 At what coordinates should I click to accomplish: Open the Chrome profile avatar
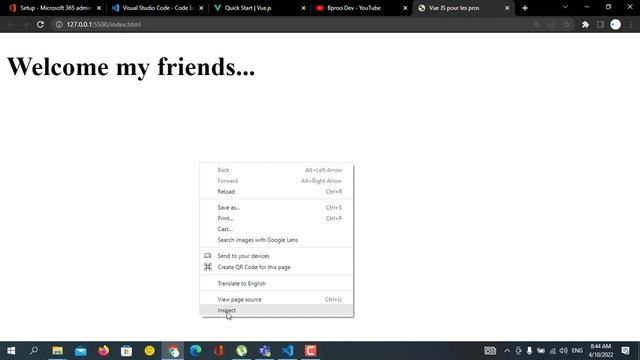tap(616, 24)
